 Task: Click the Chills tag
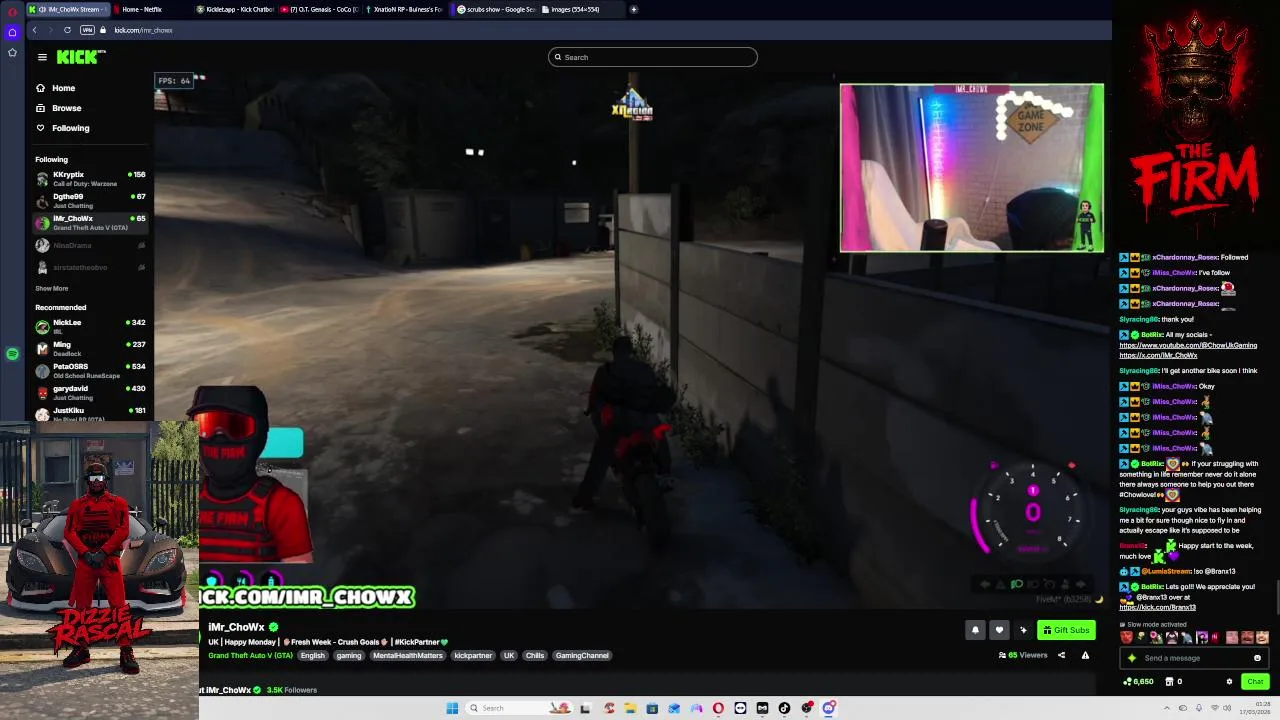tap(535, 655)
